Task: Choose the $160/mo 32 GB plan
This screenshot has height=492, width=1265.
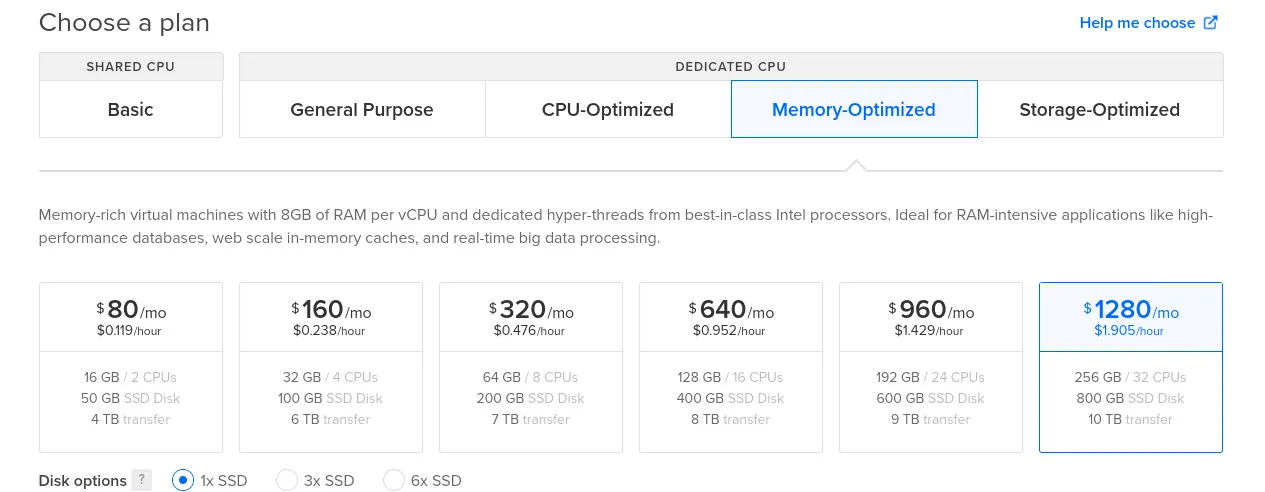Action: click(331, 366)
